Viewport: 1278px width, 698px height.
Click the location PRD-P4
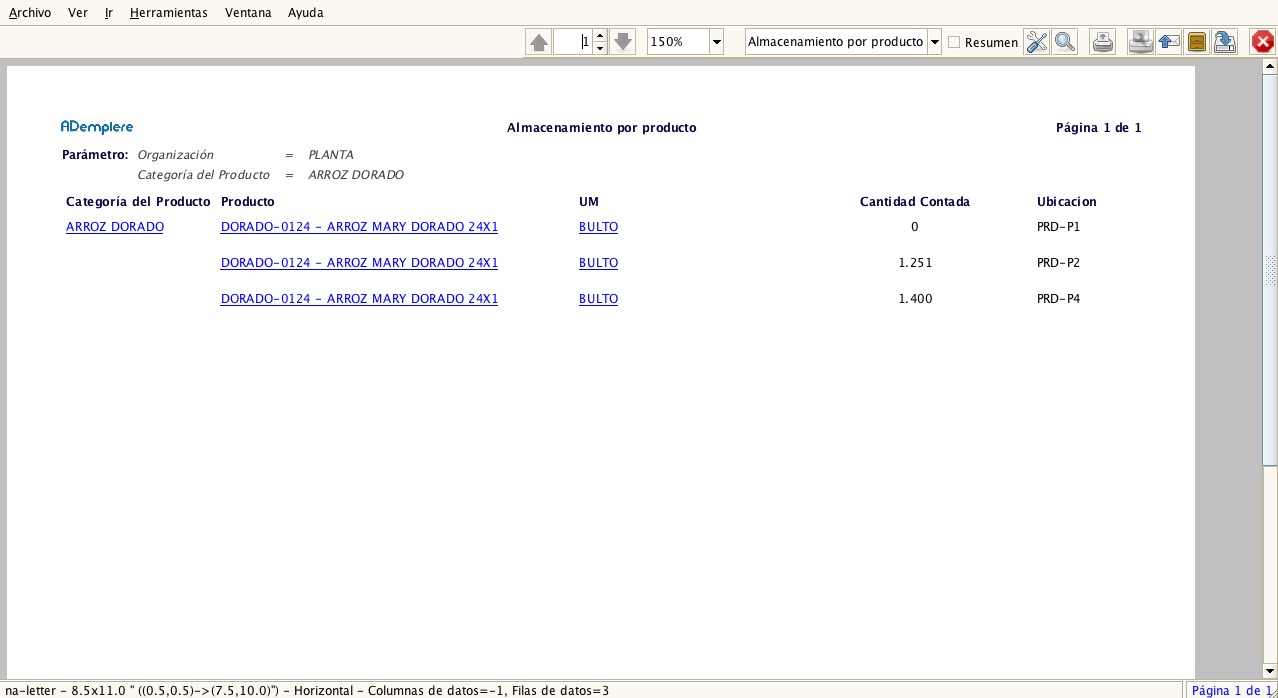[1059, 299]
